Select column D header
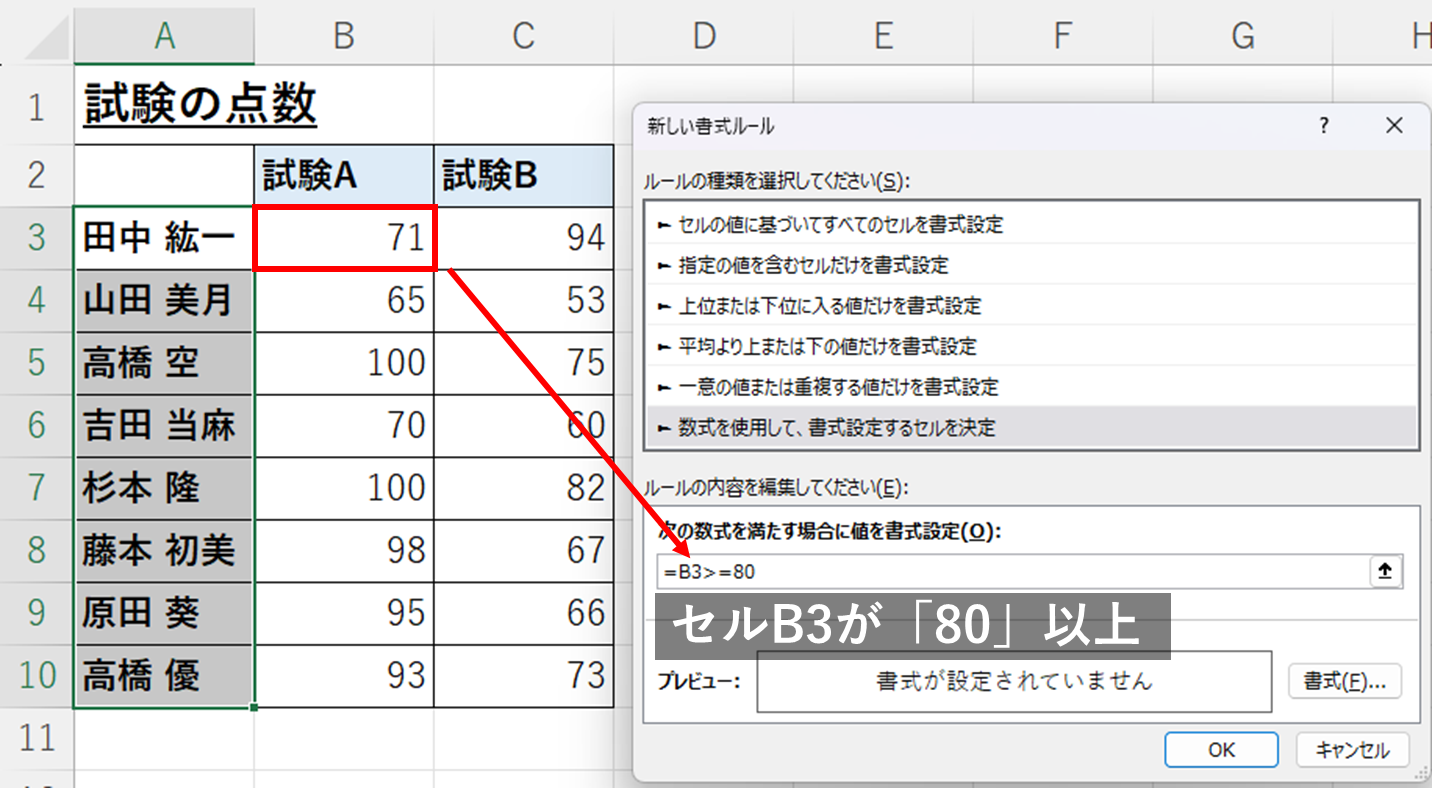Image resolution: width=1432 pixels, height=788 pixels. [704, 37]
